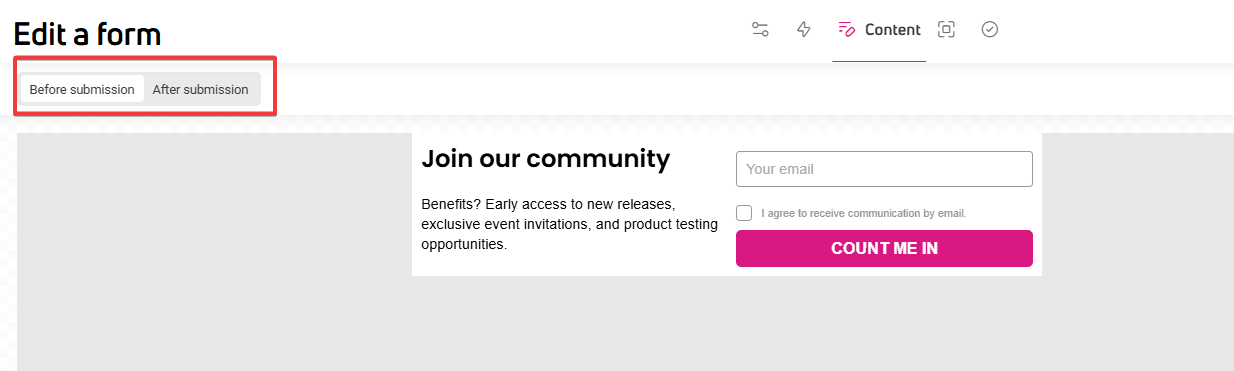1234x371 pixels.
Task: Click the gray canvas area below the form
Action: point(727,323)
